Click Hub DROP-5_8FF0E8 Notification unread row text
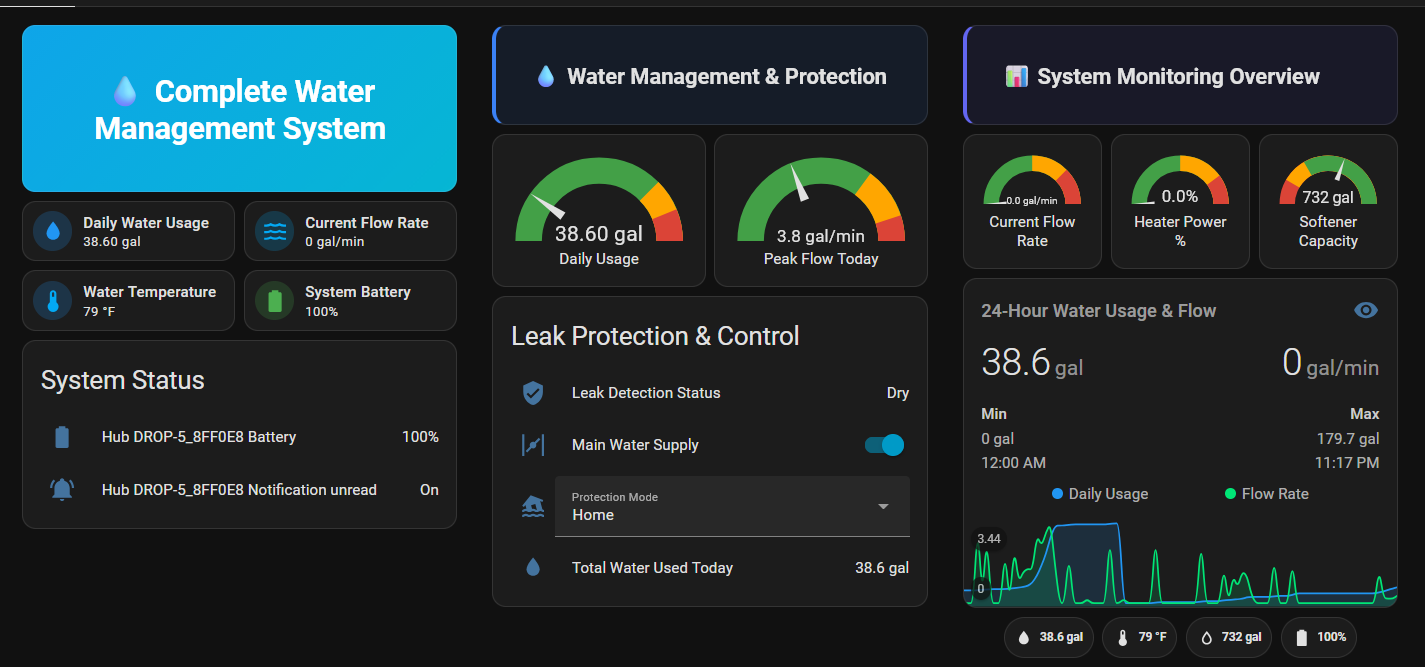This screenshot has height=667, width=1425. 239,490
